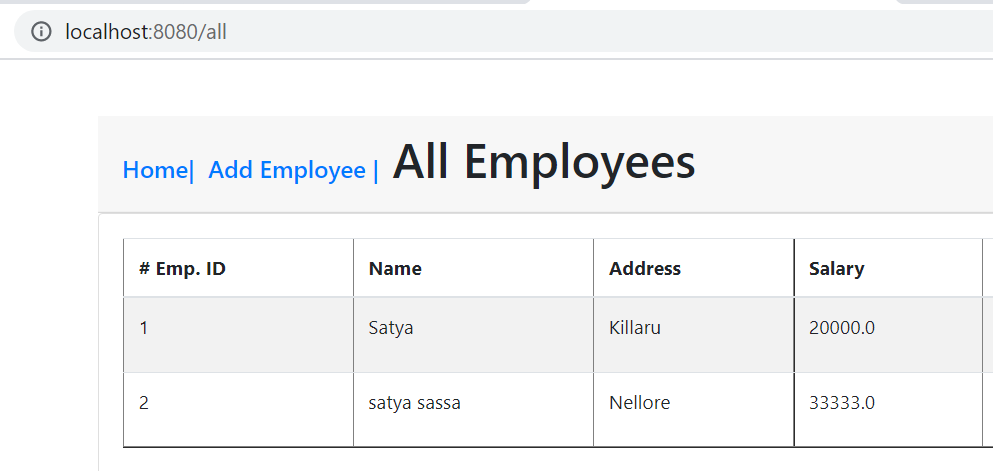Click the pipe separator after Add Employee

[x=375, y=170]
